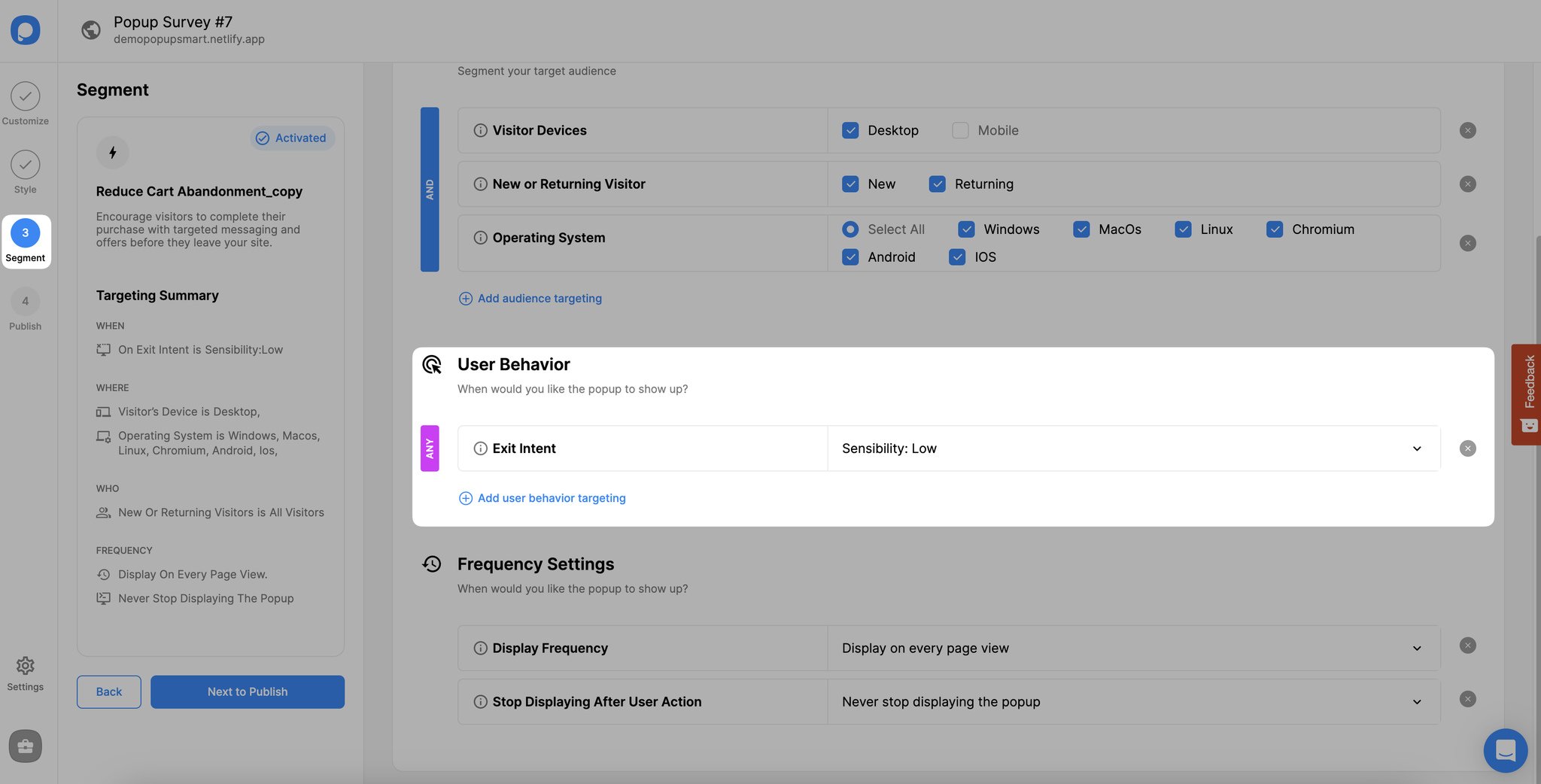Click info icon beside New or Returning Visitor
The image size is (1541, 784).
(x=480, y=184)
